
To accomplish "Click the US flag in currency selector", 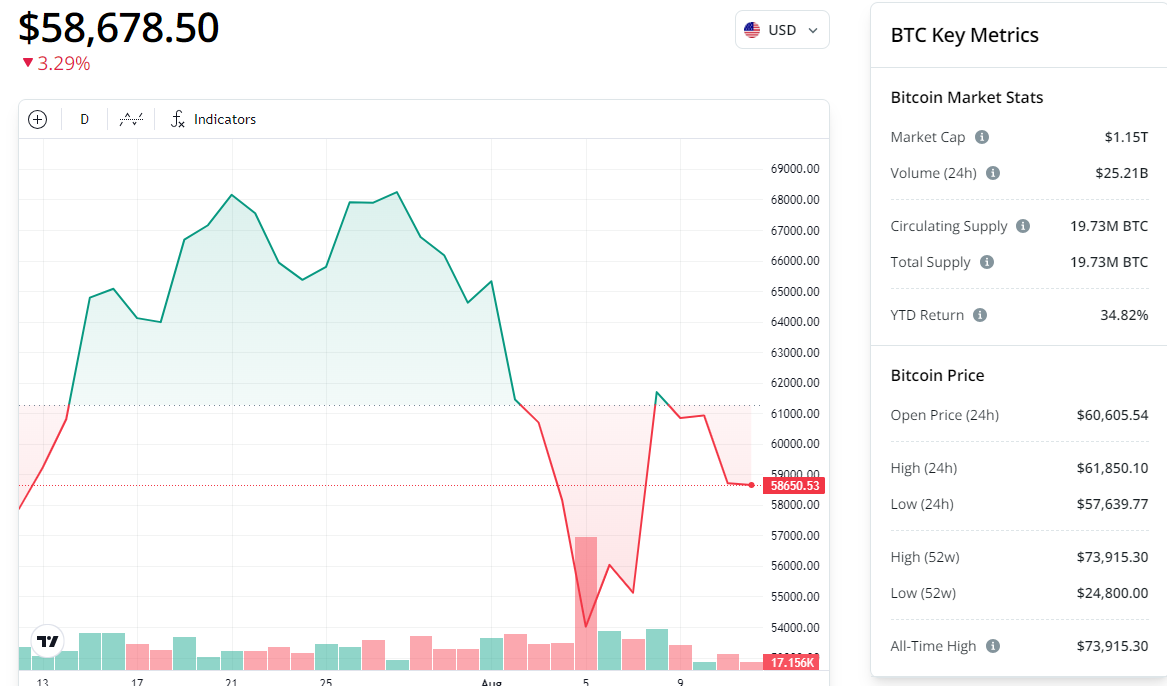I will (752, 30).
